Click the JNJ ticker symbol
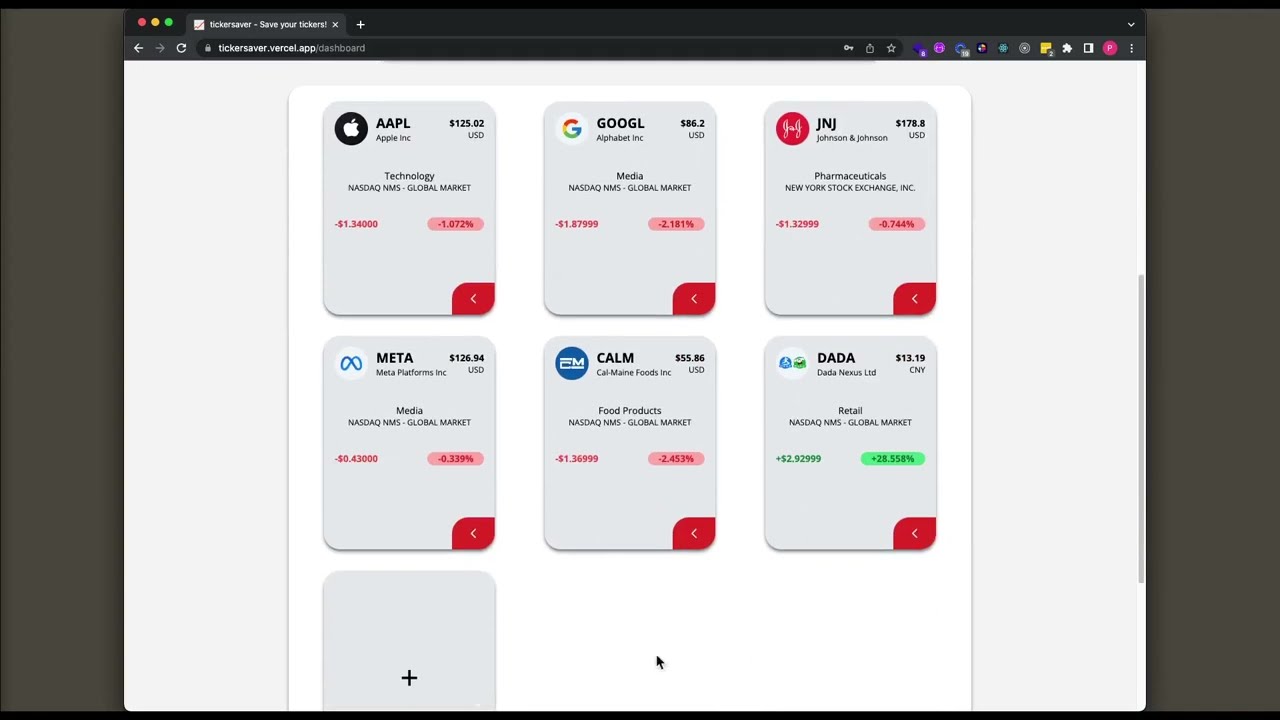Image resolution: width=1280 pixels, height=720 pixels. [826, 123]
